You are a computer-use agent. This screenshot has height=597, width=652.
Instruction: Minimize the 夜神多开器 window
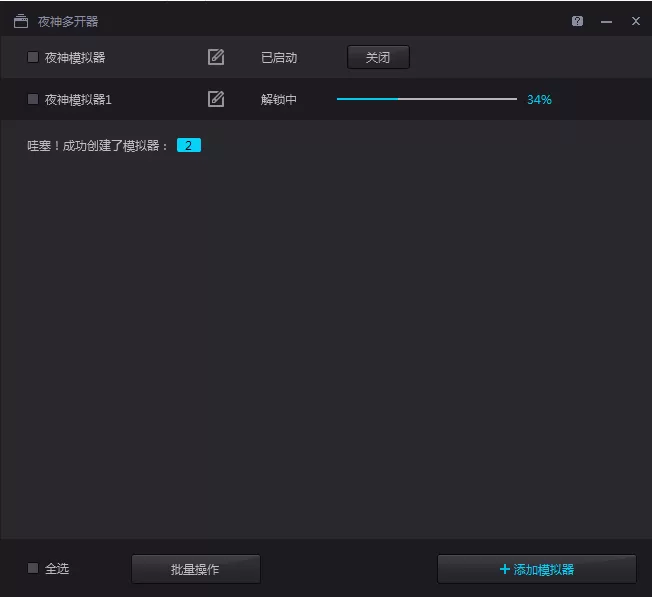(x=606, y=22)
